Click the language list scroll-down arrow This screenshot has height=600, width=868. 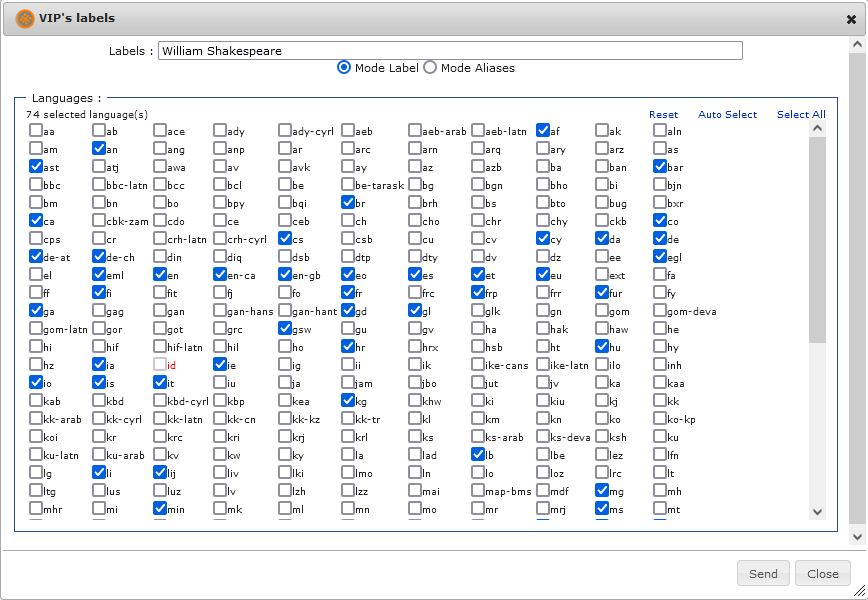[817, 512]
